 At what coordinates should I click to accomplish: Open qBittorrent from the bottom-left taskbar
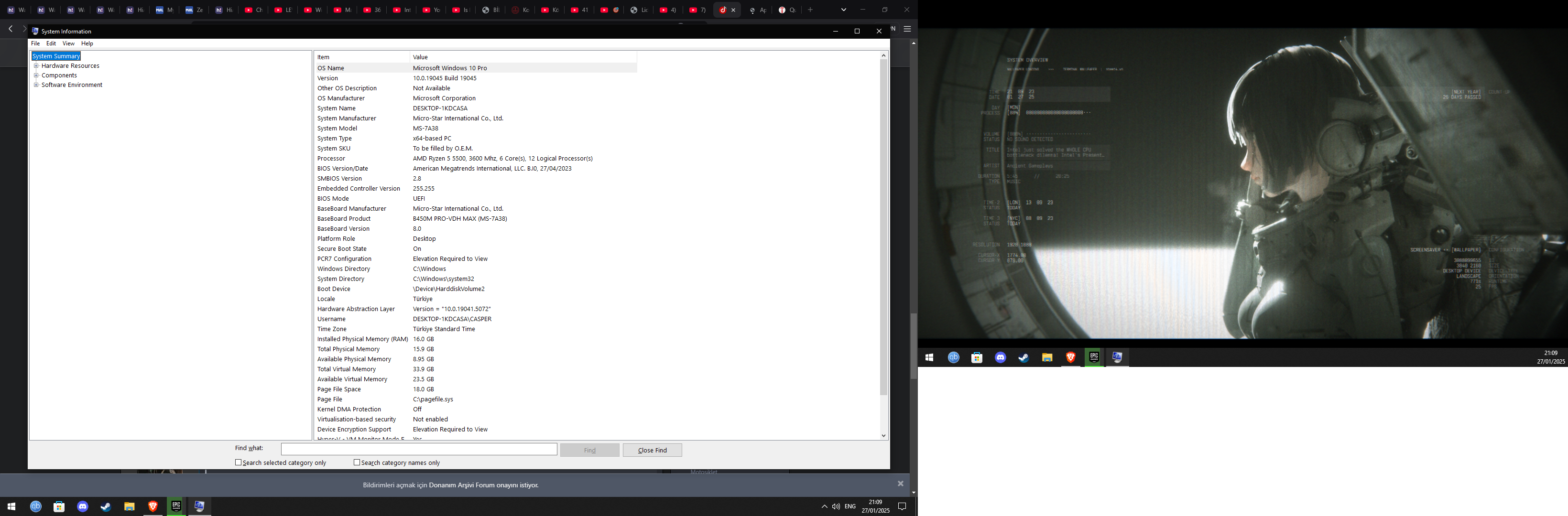click(x=36, y=506)
